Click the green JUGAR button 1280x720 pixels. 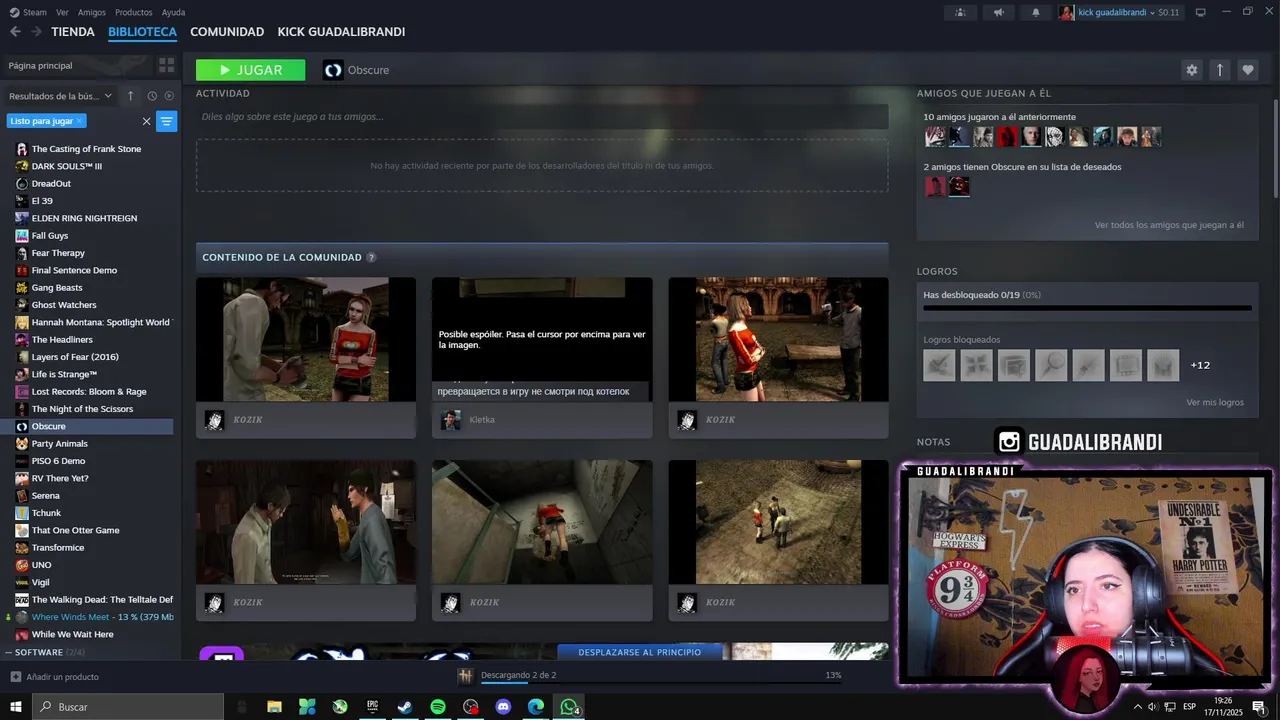pos(251,70)
